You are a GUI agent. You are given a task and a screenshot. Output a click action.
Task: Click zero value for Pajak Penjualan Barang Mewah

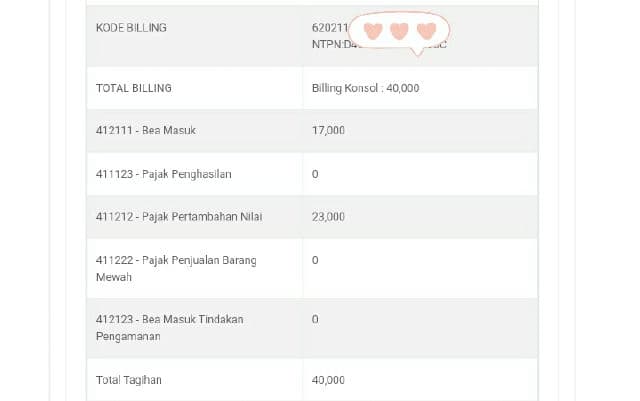[315, 260]
